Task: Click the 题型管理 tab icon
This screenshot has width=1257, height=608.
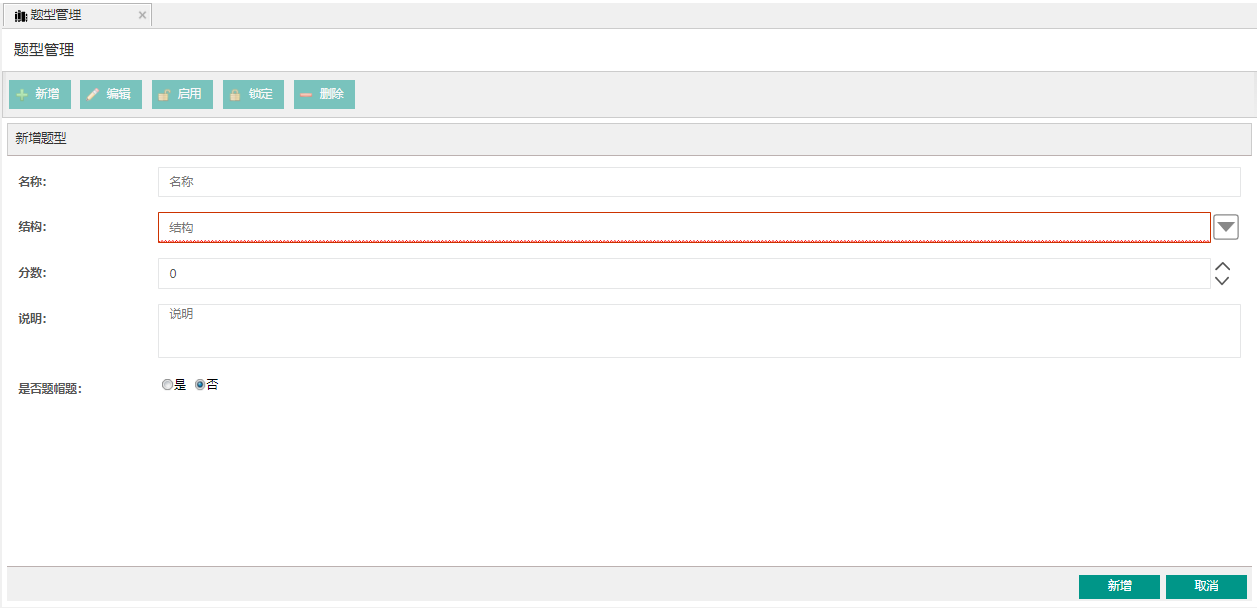Action: [x=21, y=16]
